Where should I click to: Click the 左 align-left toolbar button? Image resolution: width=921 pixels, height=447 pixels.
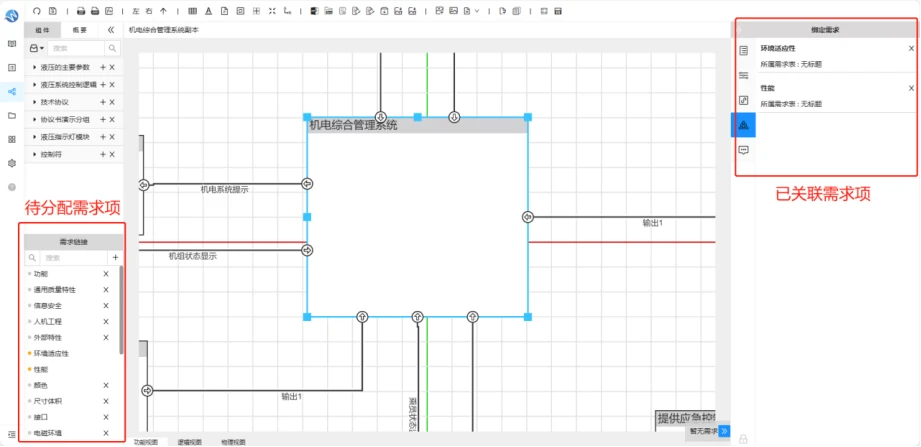click(x=136, y=11)
